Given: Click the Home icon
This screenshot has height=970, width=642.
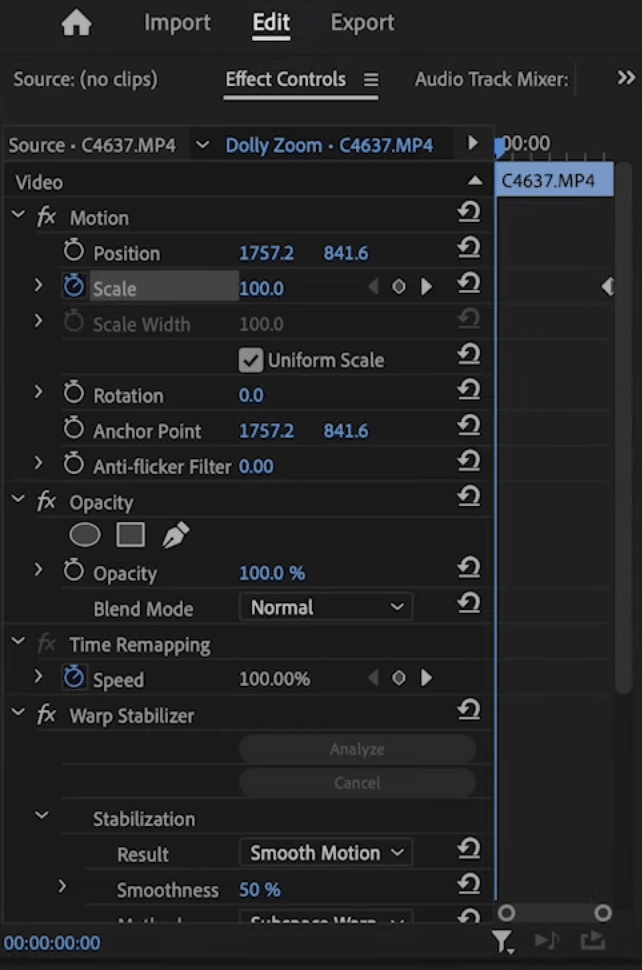Looking at the screenshot, I should [76, 23].
